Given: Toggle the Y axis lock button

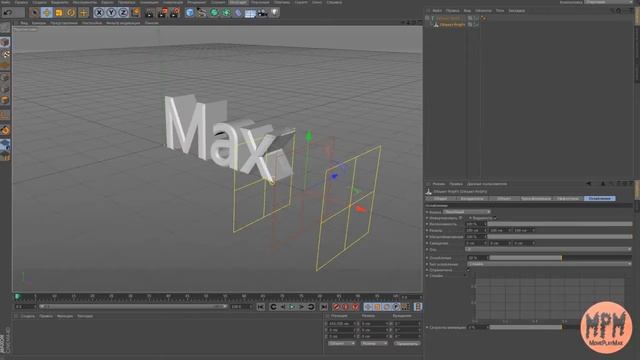Looking at the screenshot, I should click(111, 13).
